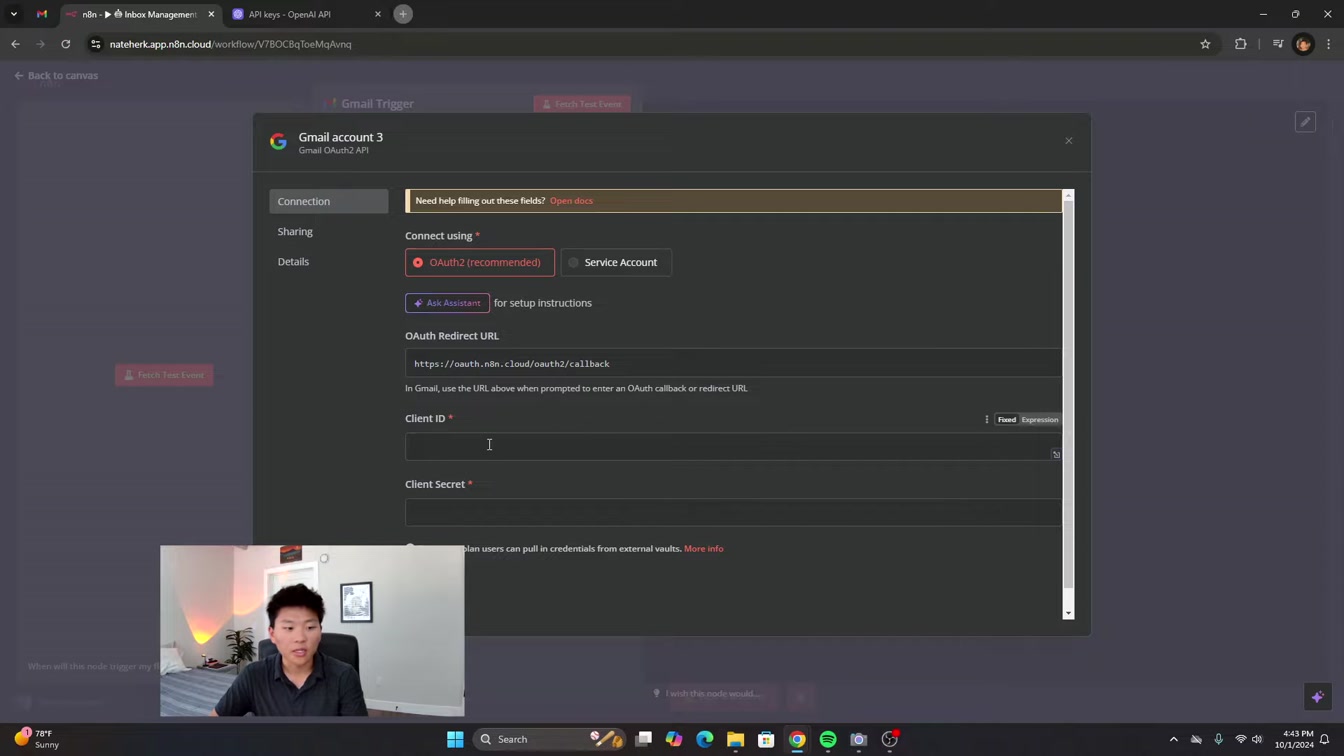Open the weather widget showing 78°F
This screenshot has width=1344, height=756.
coord(37,739)
